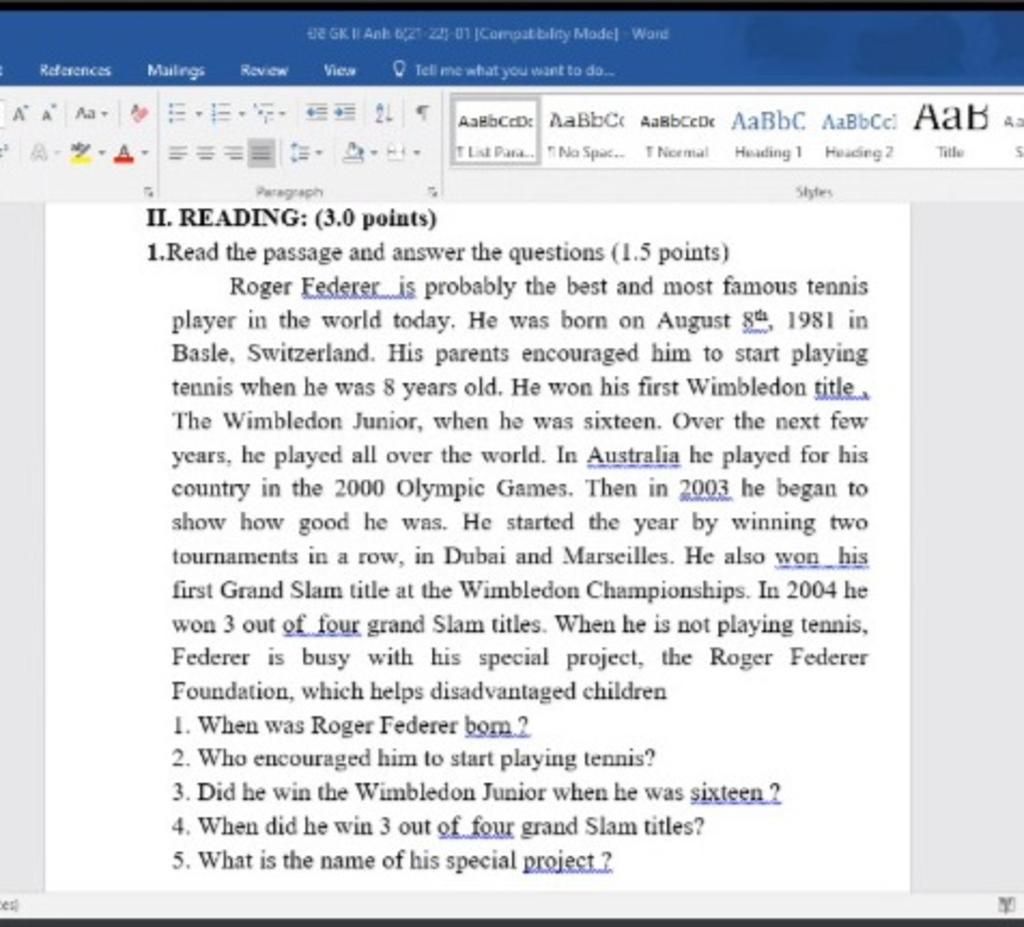
Task: Open the Multilevel List dropdown arrow
Action: [283, 114]
